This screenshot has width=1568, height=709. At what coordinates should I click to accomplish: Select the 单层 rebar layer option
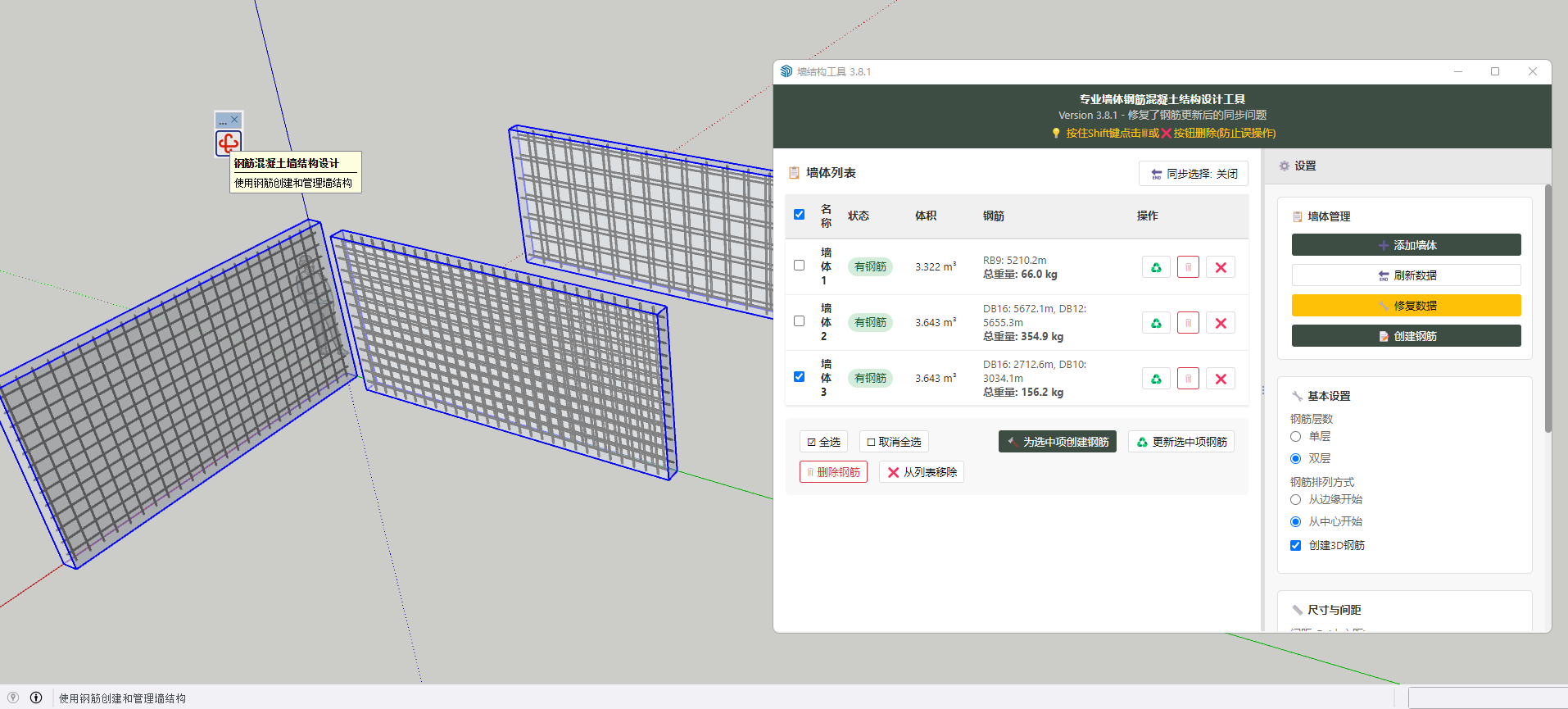coord(1295,437)
